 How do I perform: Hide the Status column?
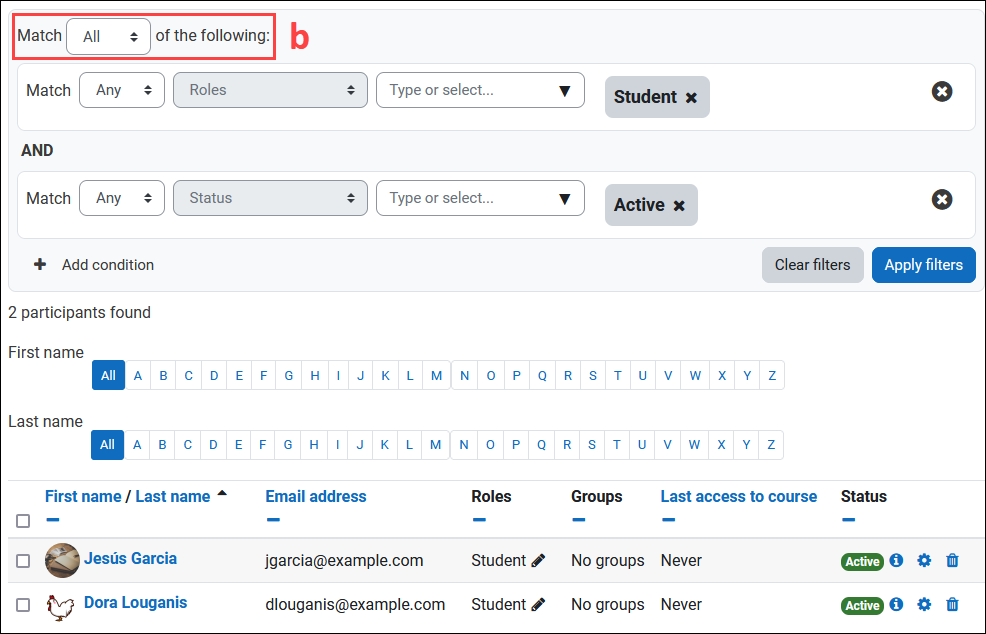[x=848, y=520]
